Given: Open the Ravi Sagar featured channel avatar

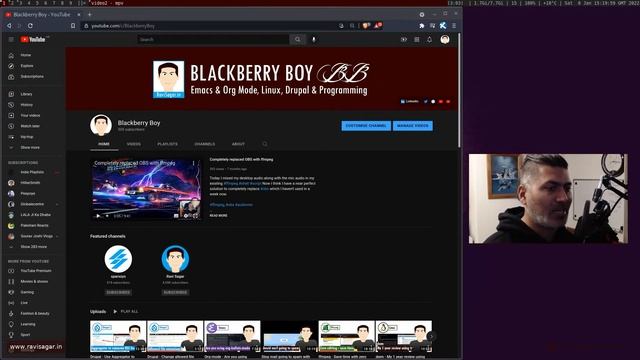Looking at the screenshot, I should coord(175,259).
